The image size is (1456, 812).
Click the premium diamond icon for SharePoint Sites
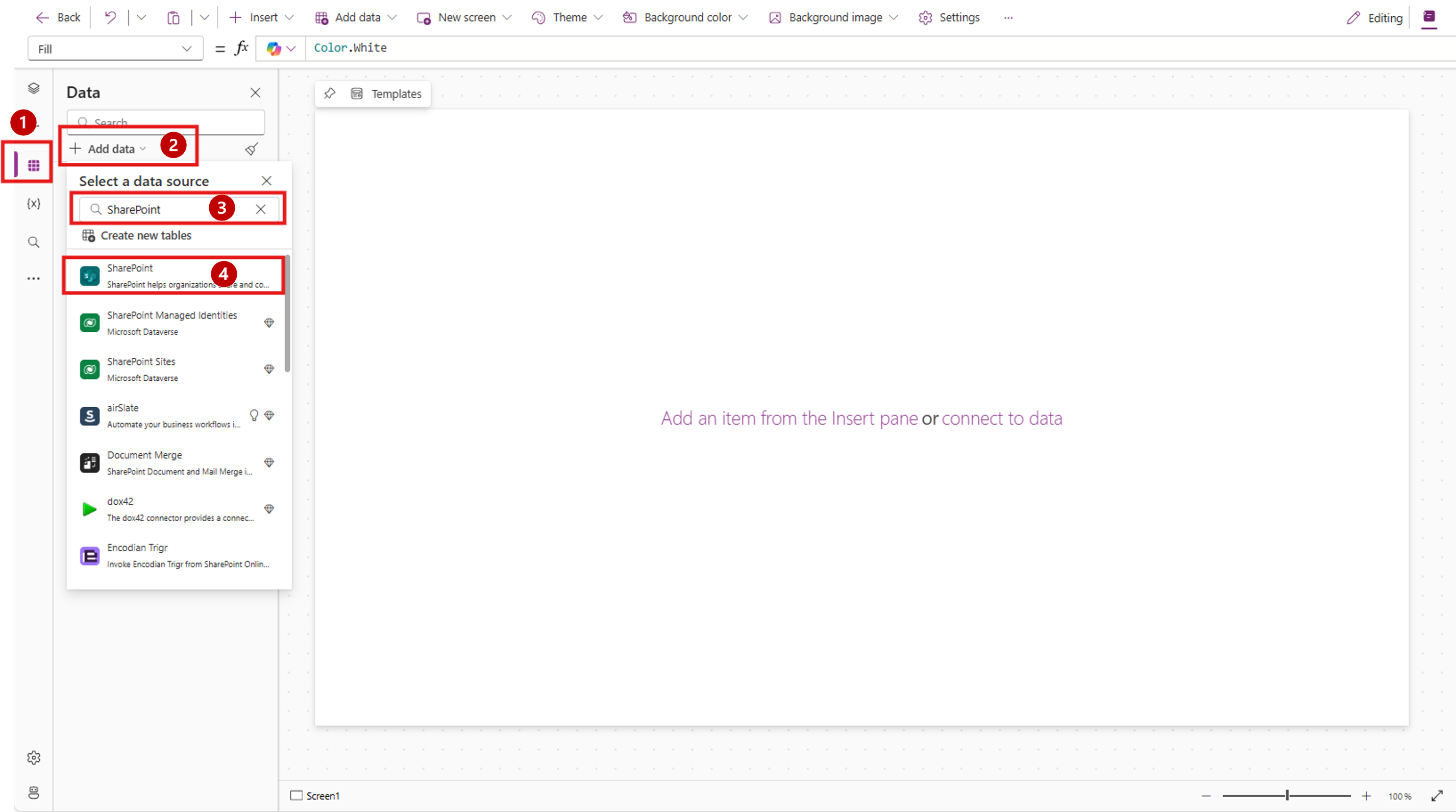tap(269, 369)
